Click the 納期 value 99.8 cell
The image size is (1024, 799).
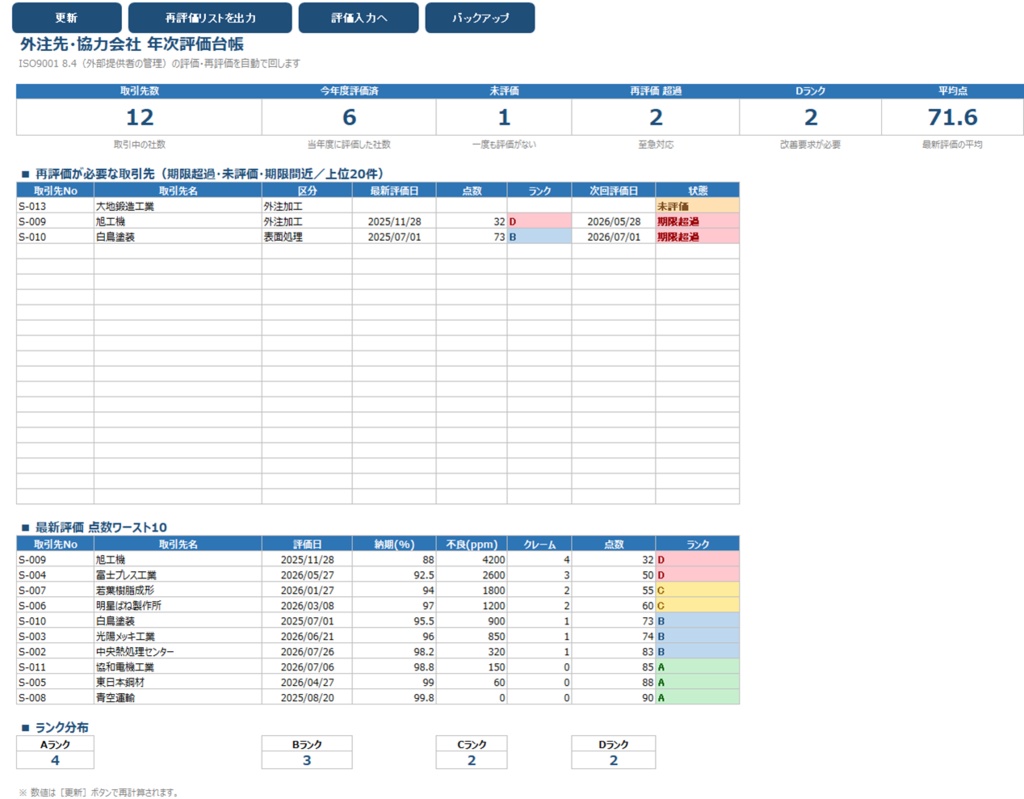point(394,698)
